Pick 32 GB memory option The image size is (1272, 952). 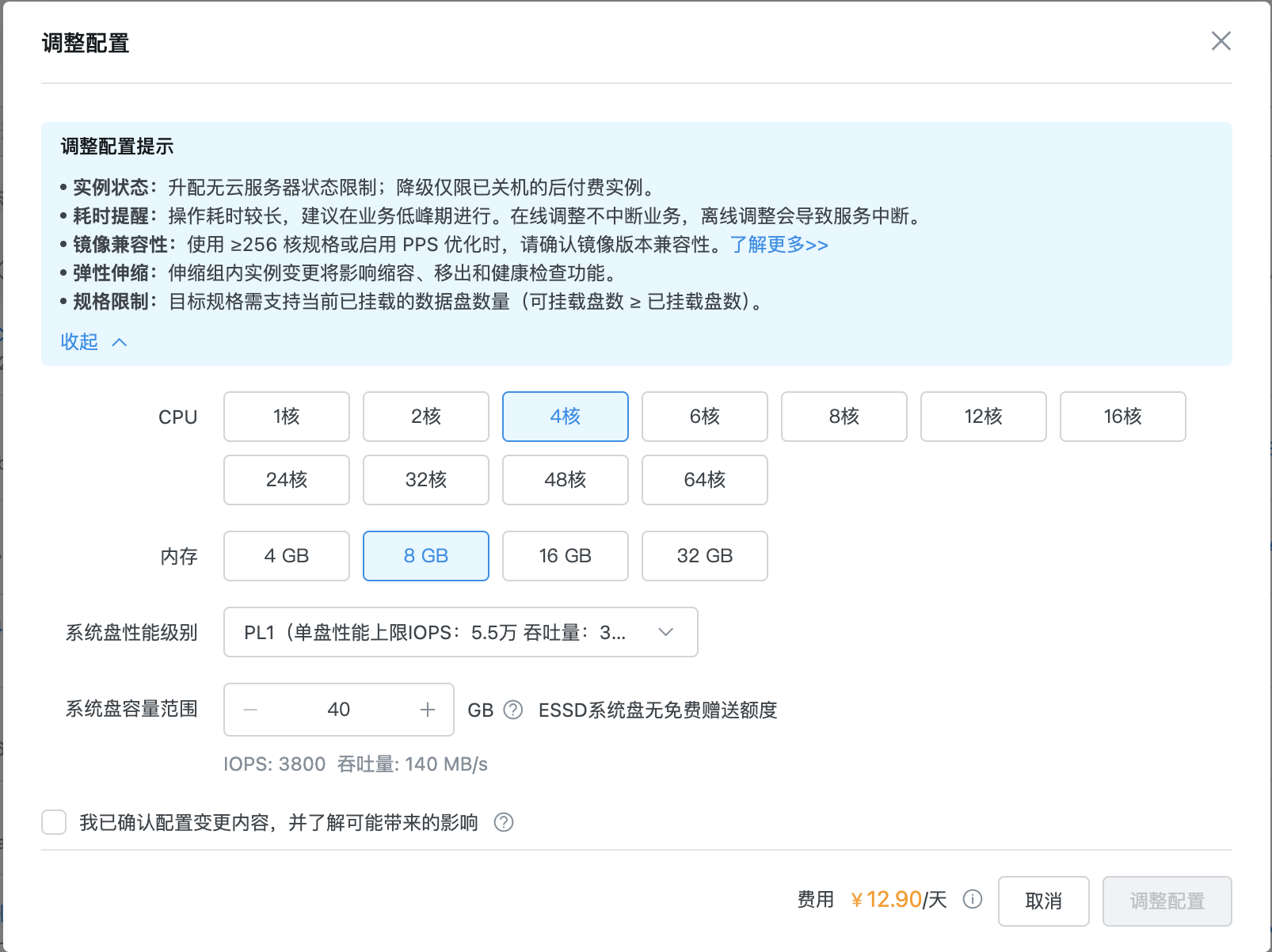pos(704,556)
